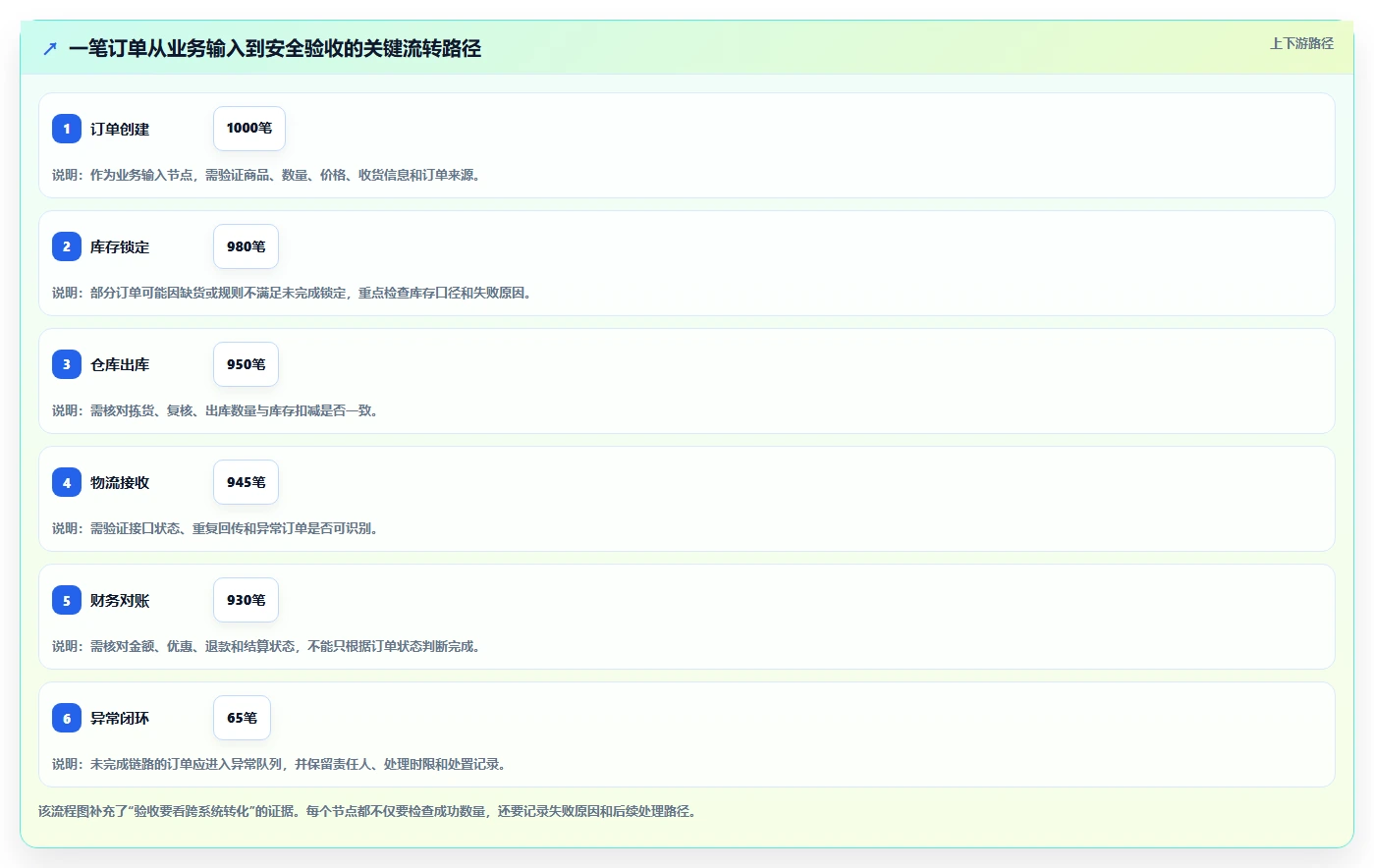Click the description starting 说明:需验证接口状态
The height and width of the screenshot is (868, 1374).
point(216,528)
